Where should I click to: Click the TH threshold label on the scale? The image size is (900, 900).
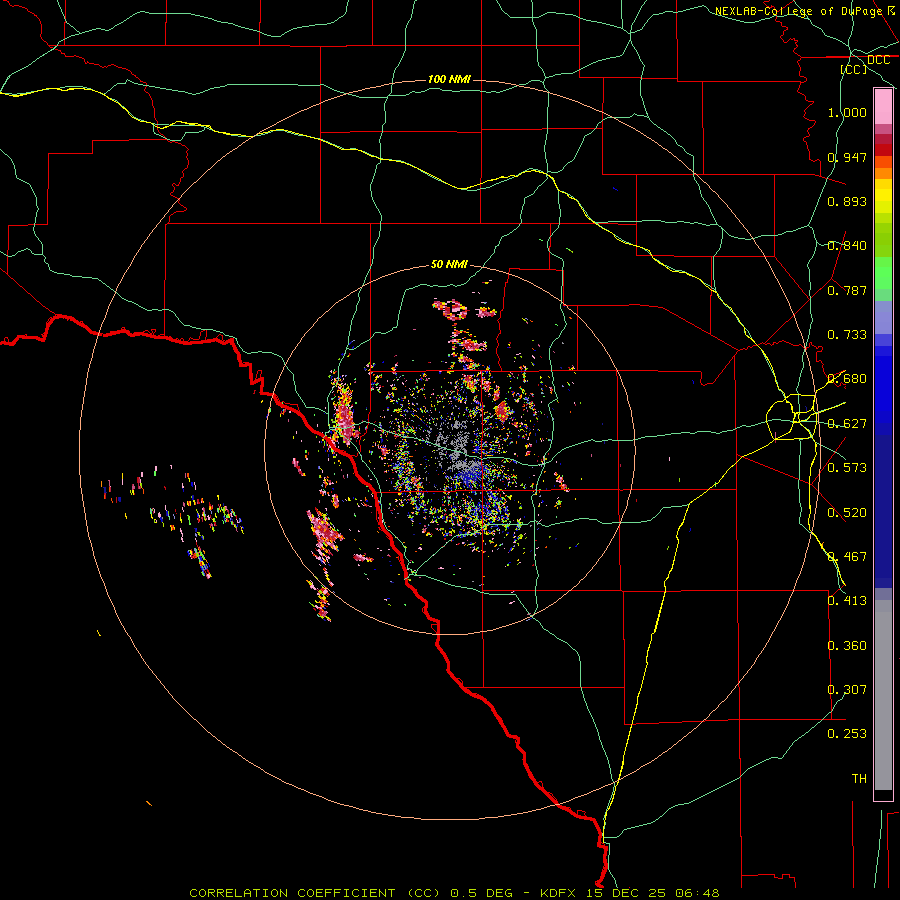click(x=859, y=779)
